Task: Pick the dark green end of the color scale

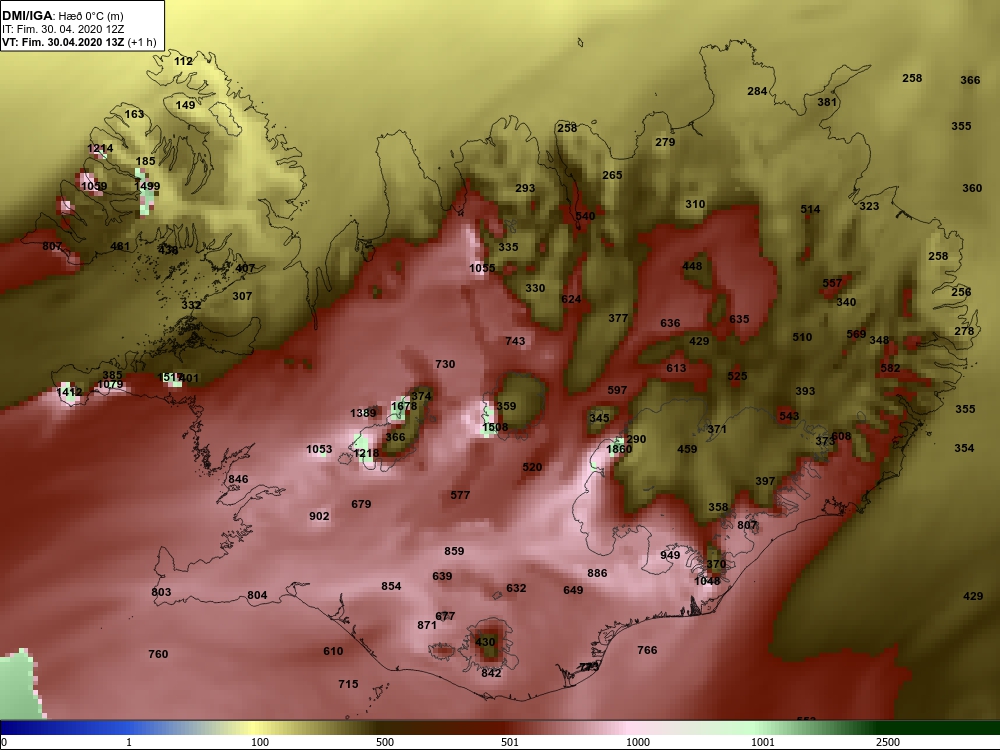Action: point(938,728)
